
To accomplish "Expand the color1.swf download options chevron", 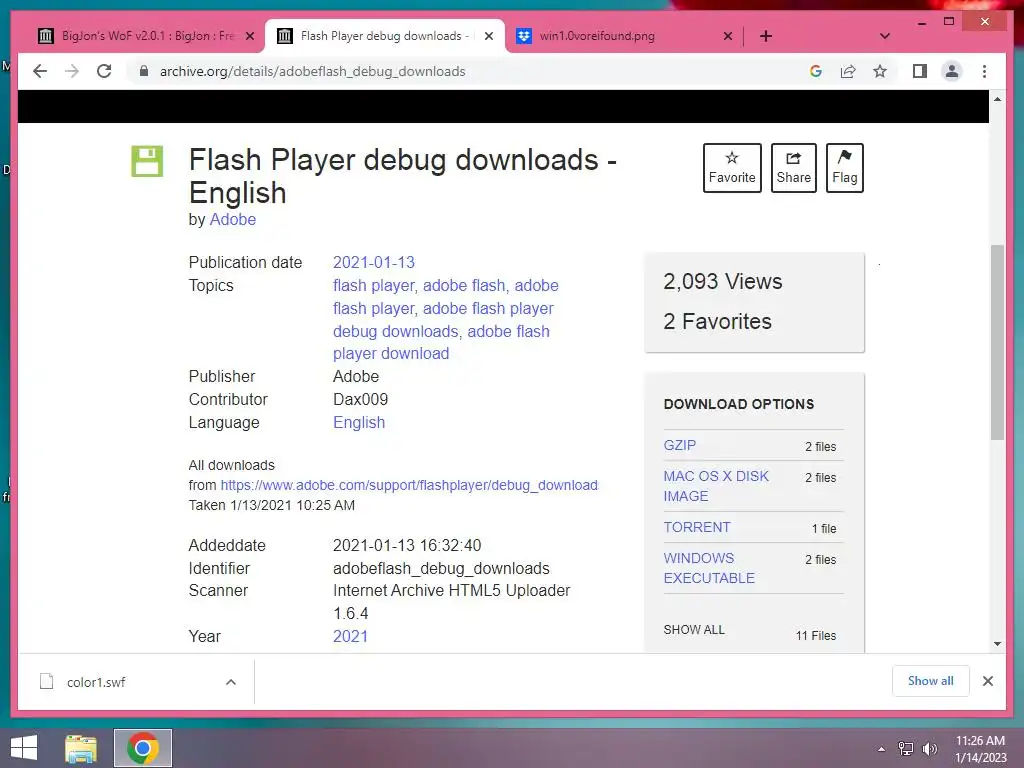I will point(231,682).
